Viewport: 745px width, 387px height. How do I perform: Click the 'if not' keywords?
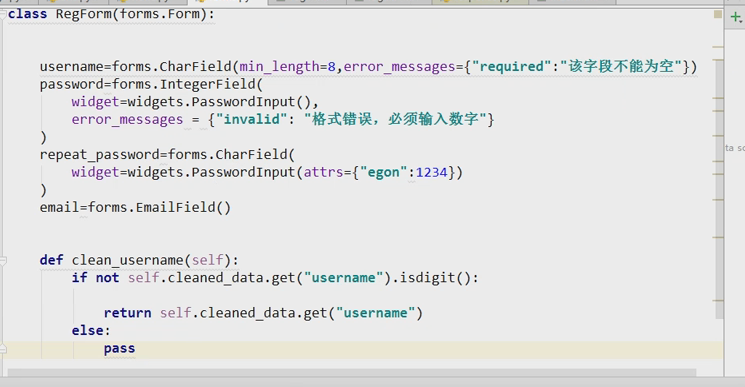(x=95, y=277)
